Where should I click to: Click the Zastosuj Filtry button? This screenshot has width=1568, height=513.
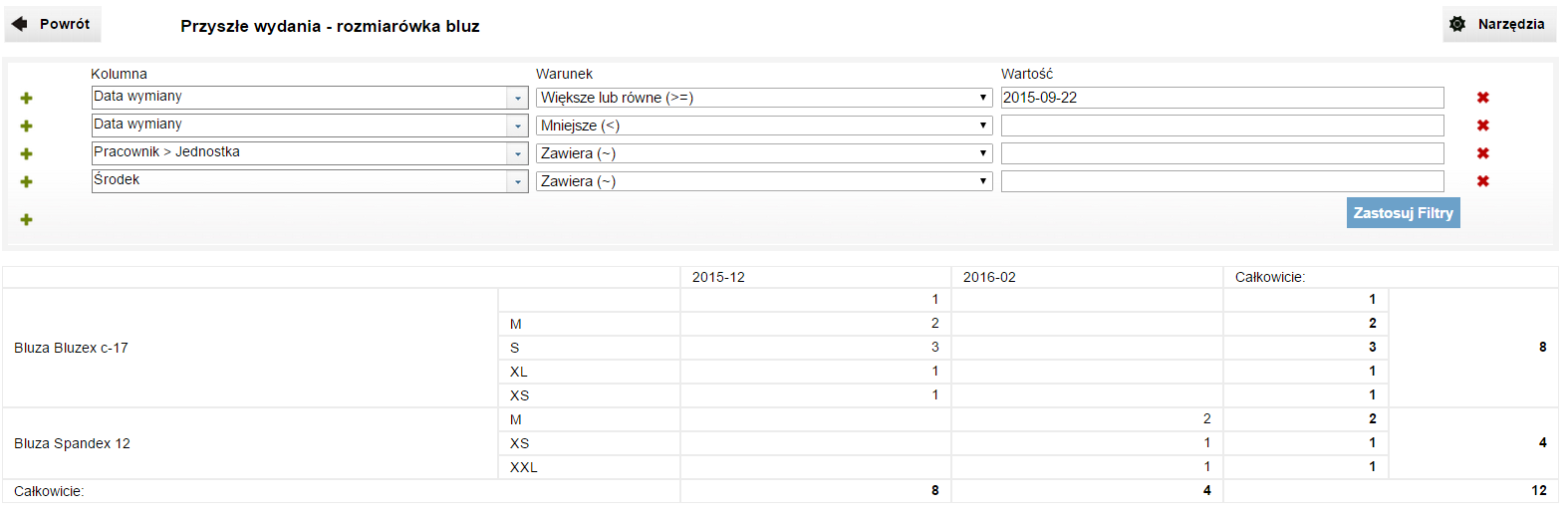[x=1403, y=213]
